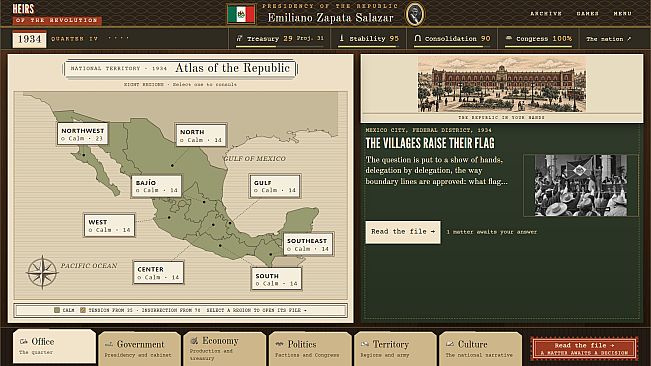
Task: Click the Territory tab icon
Action: tap(365, 344)
